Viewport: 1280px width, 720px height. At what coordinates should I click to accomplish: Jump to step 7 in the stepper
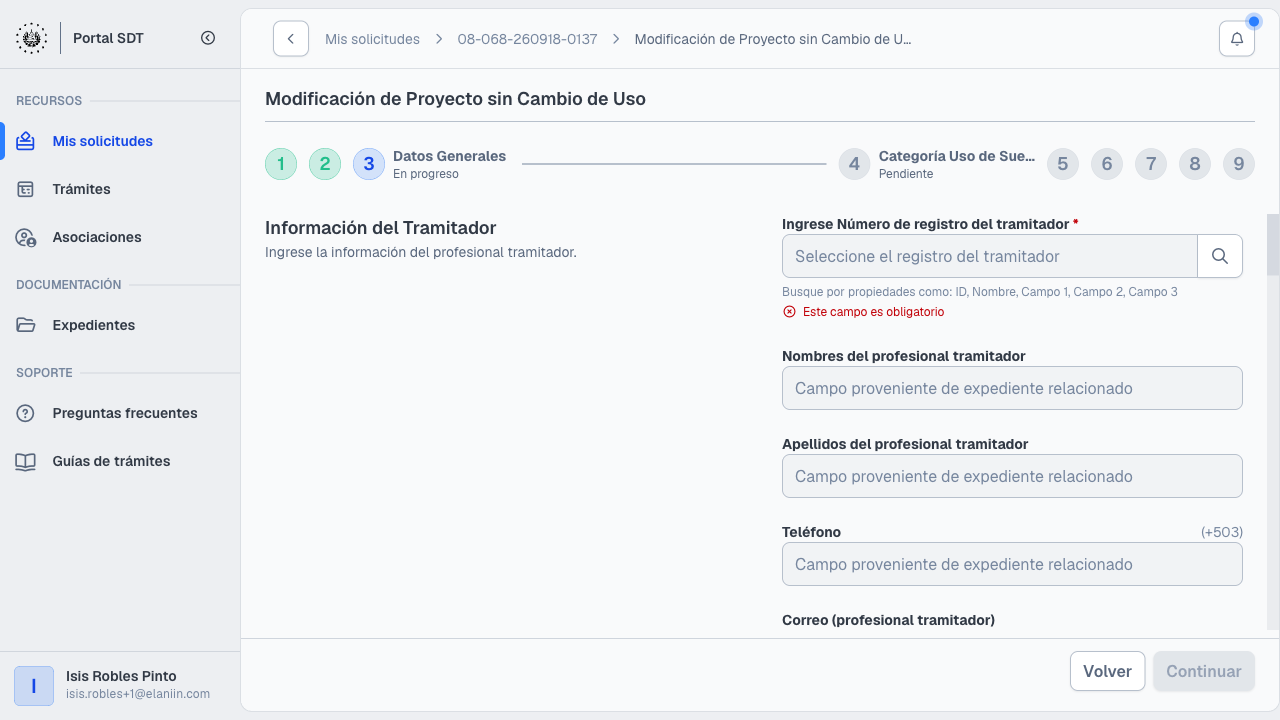pos(1151,164)
